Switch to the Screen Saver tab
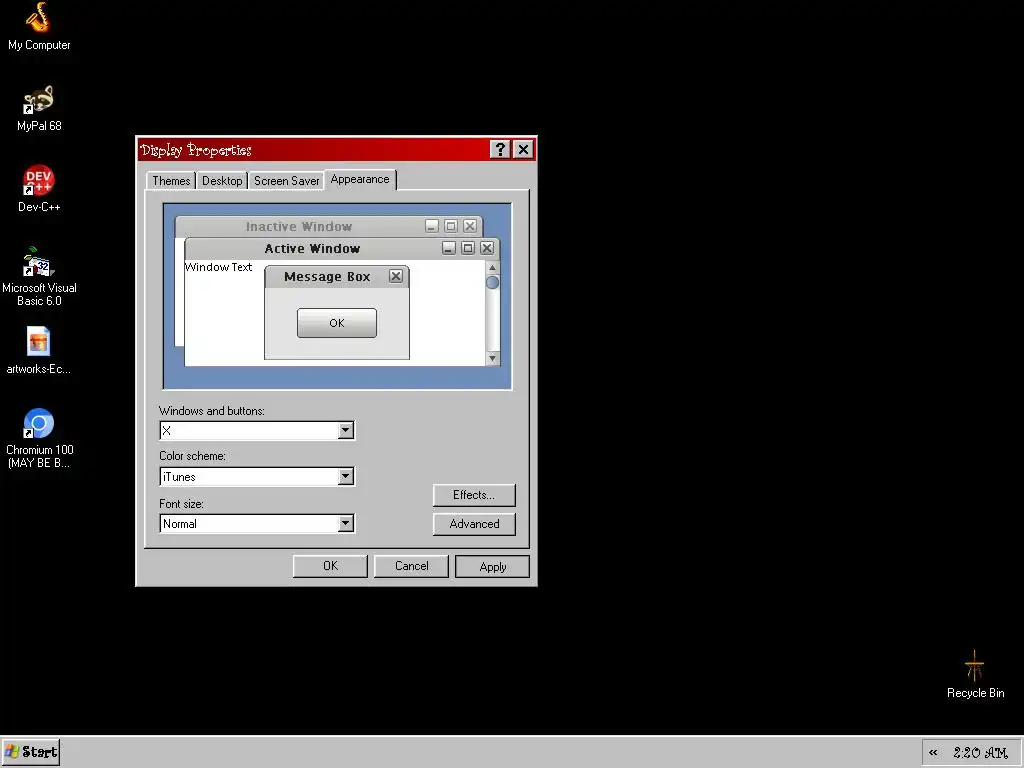The height and width of the screenshot is (768, 1024). (x=287, y=181)
